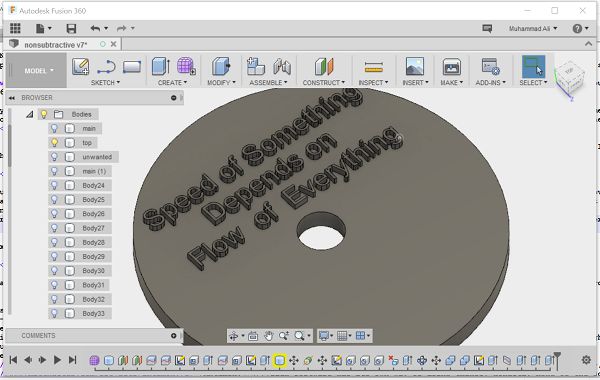Open the CREATE menu
The width and height of the screenshot is (600, 380).
[172, 83]
